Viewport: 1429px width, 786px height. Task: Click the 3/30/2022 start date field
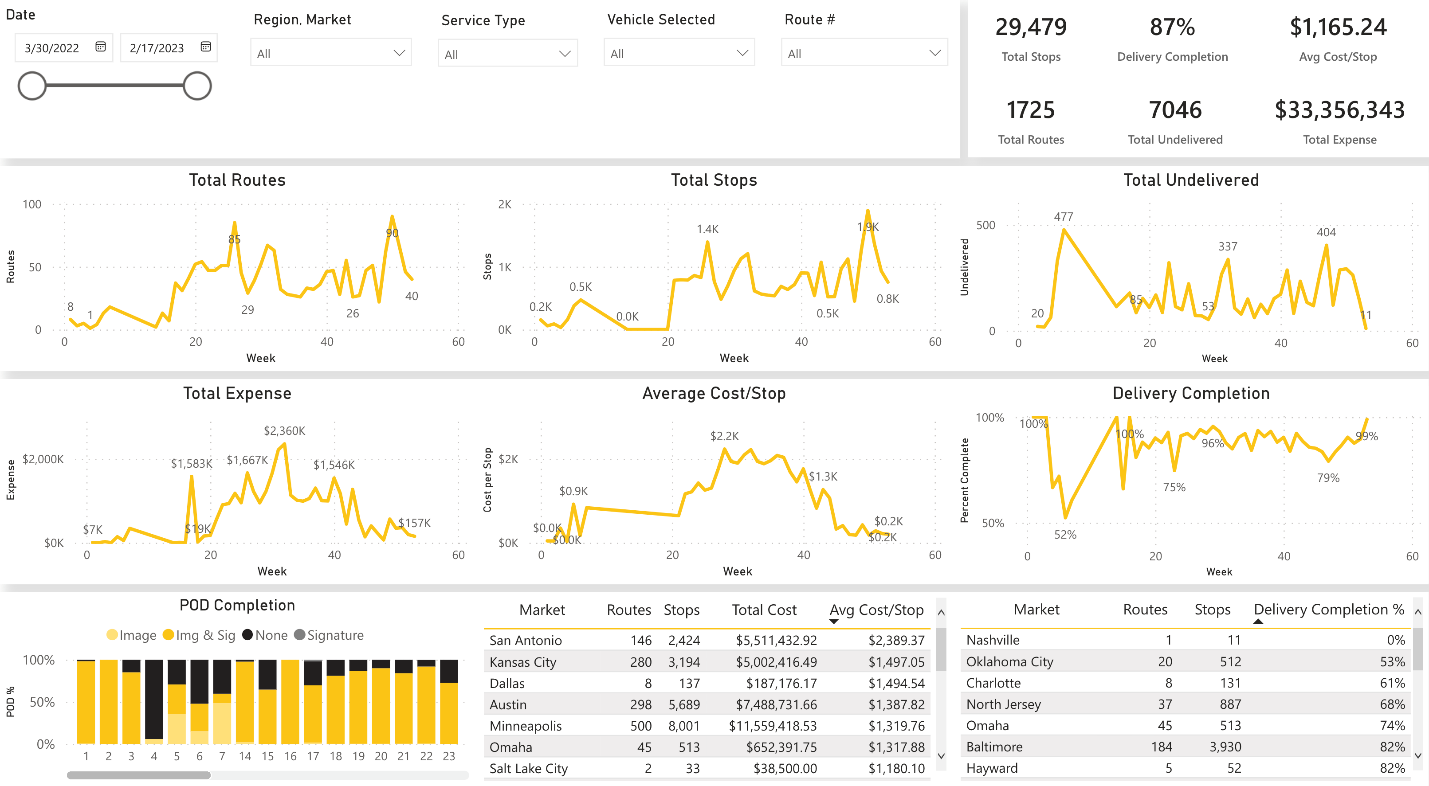[x=56, y=47]
